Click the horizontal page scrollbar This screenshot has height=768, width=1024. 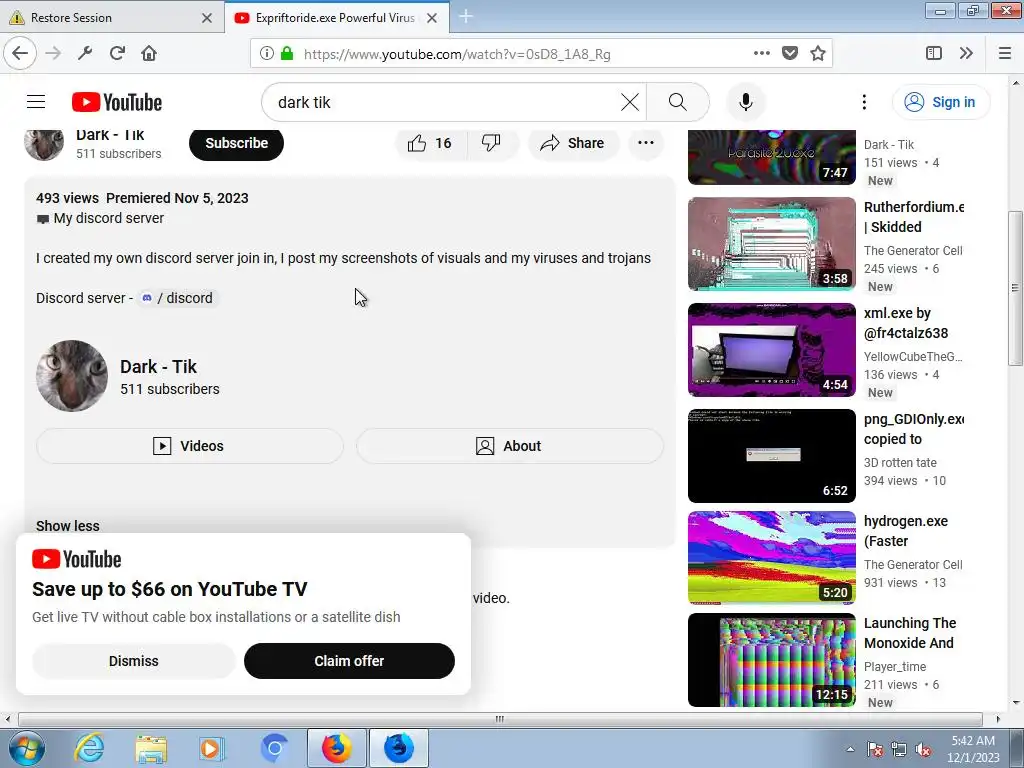click(500, 719)
